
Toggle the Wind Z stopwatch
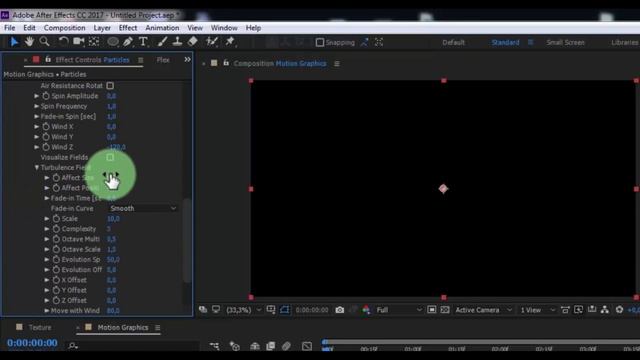coord(46,147)
